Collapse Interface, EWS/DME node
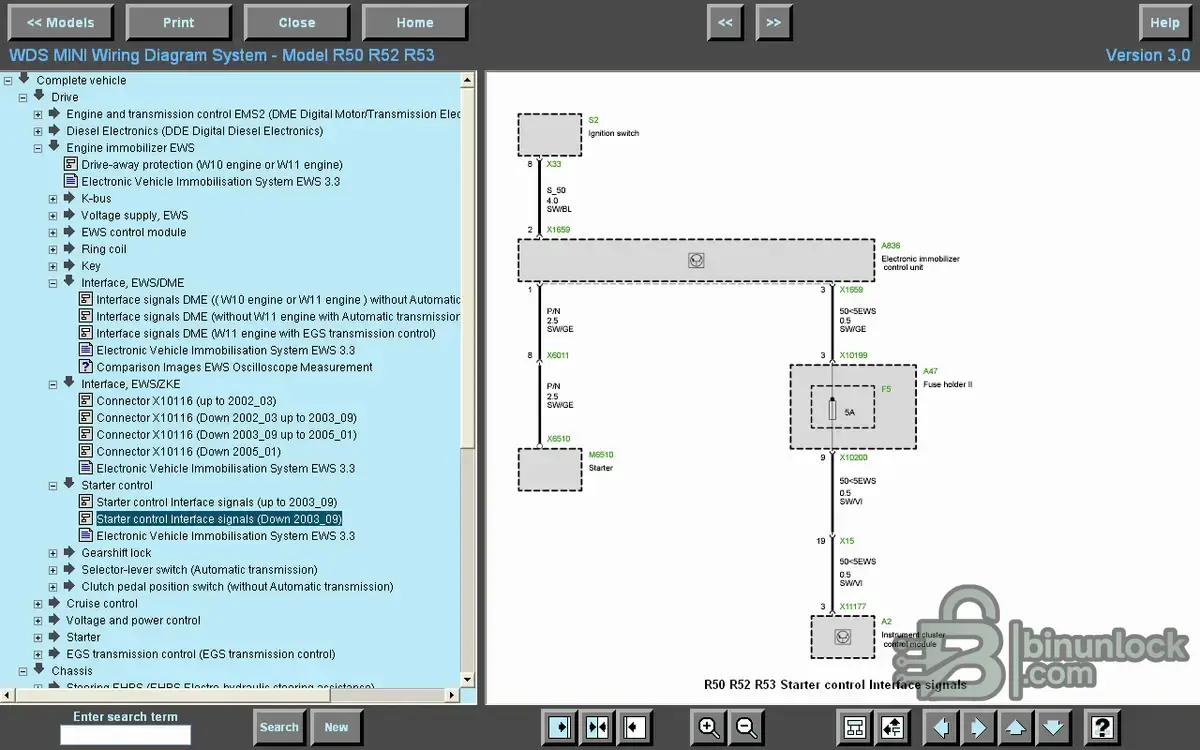Viewport: 1200px width, 750px height. [53, 283]
